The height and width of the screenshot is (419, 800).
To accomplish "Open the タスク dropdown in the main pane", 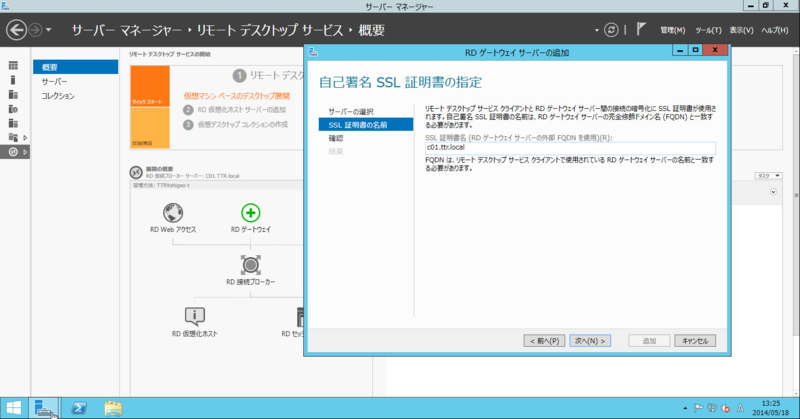I will tap(768, 176).
